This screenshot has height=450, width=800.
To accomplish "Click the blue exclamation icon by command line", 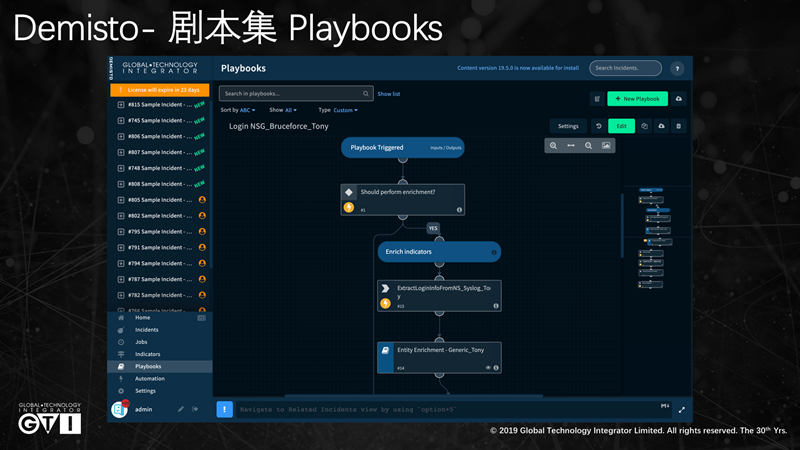I will tap(224, 409).
